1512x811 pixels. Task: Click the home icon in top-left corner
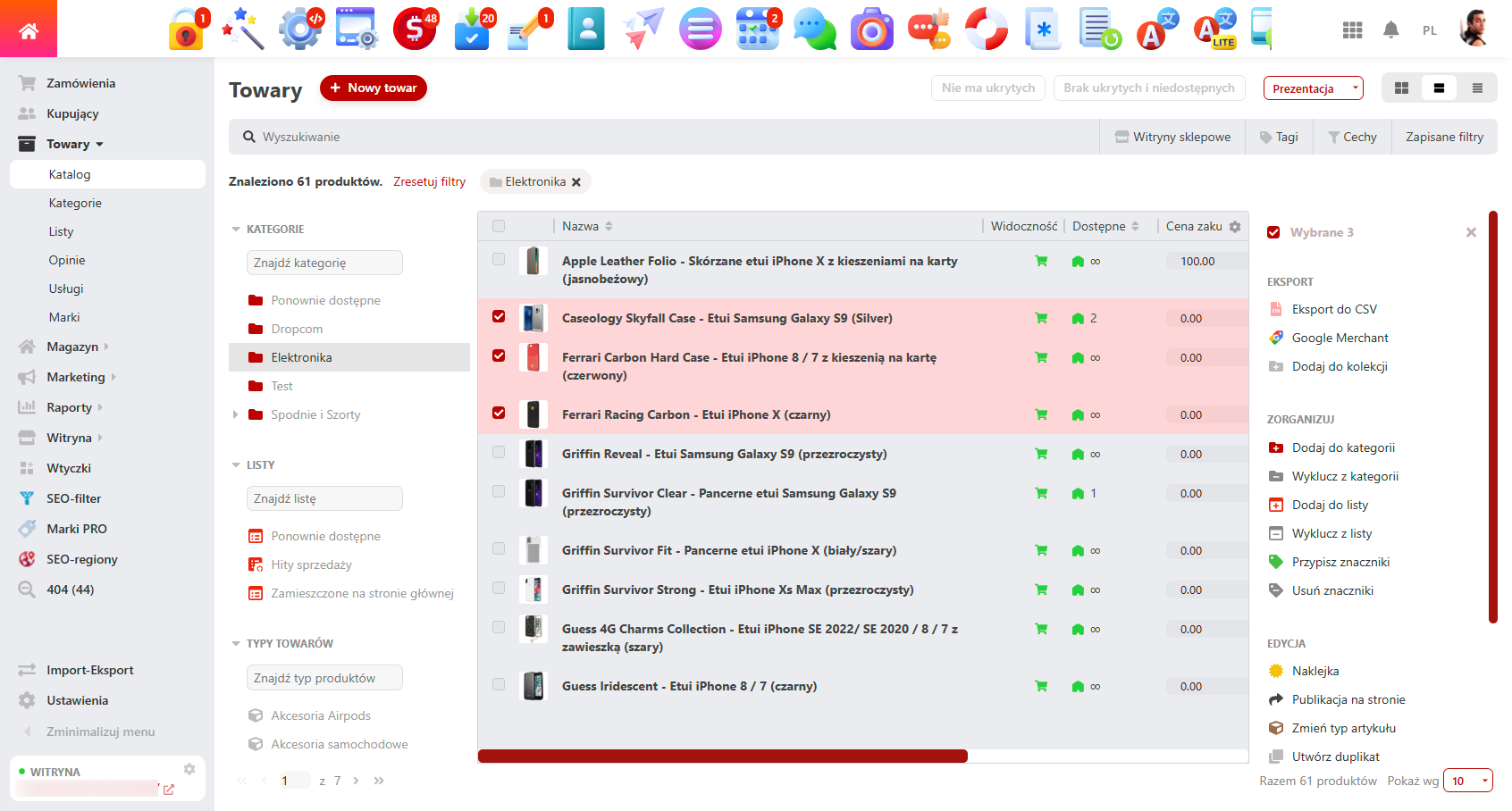[29, 30]
